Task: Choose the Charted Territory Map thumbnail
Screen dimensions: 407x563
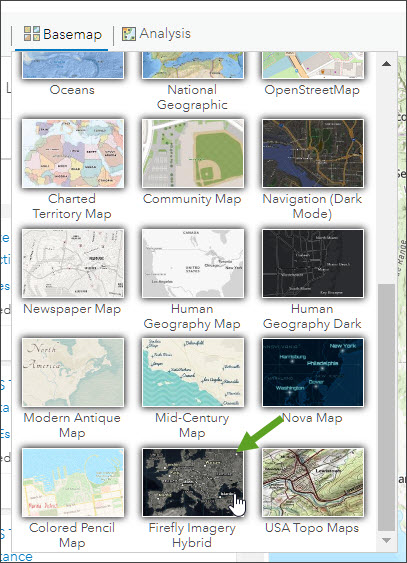Action: [x=73, y=154]
